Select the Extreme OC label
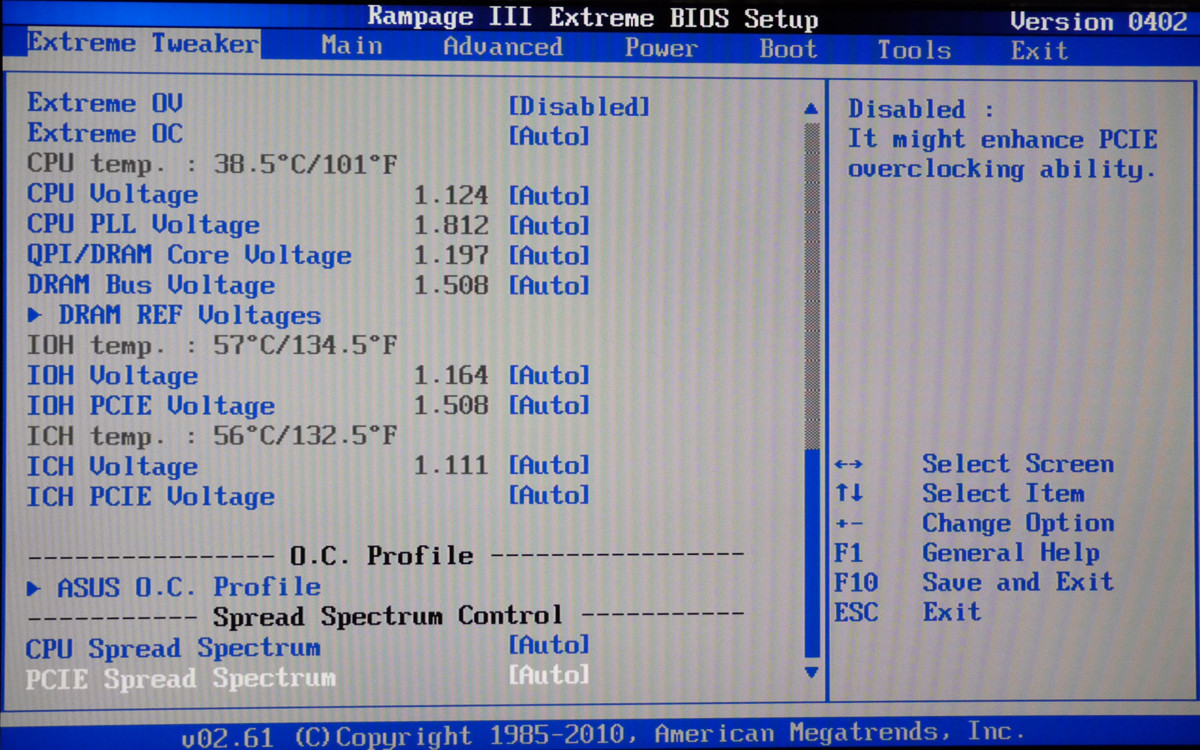 (105, 134)
